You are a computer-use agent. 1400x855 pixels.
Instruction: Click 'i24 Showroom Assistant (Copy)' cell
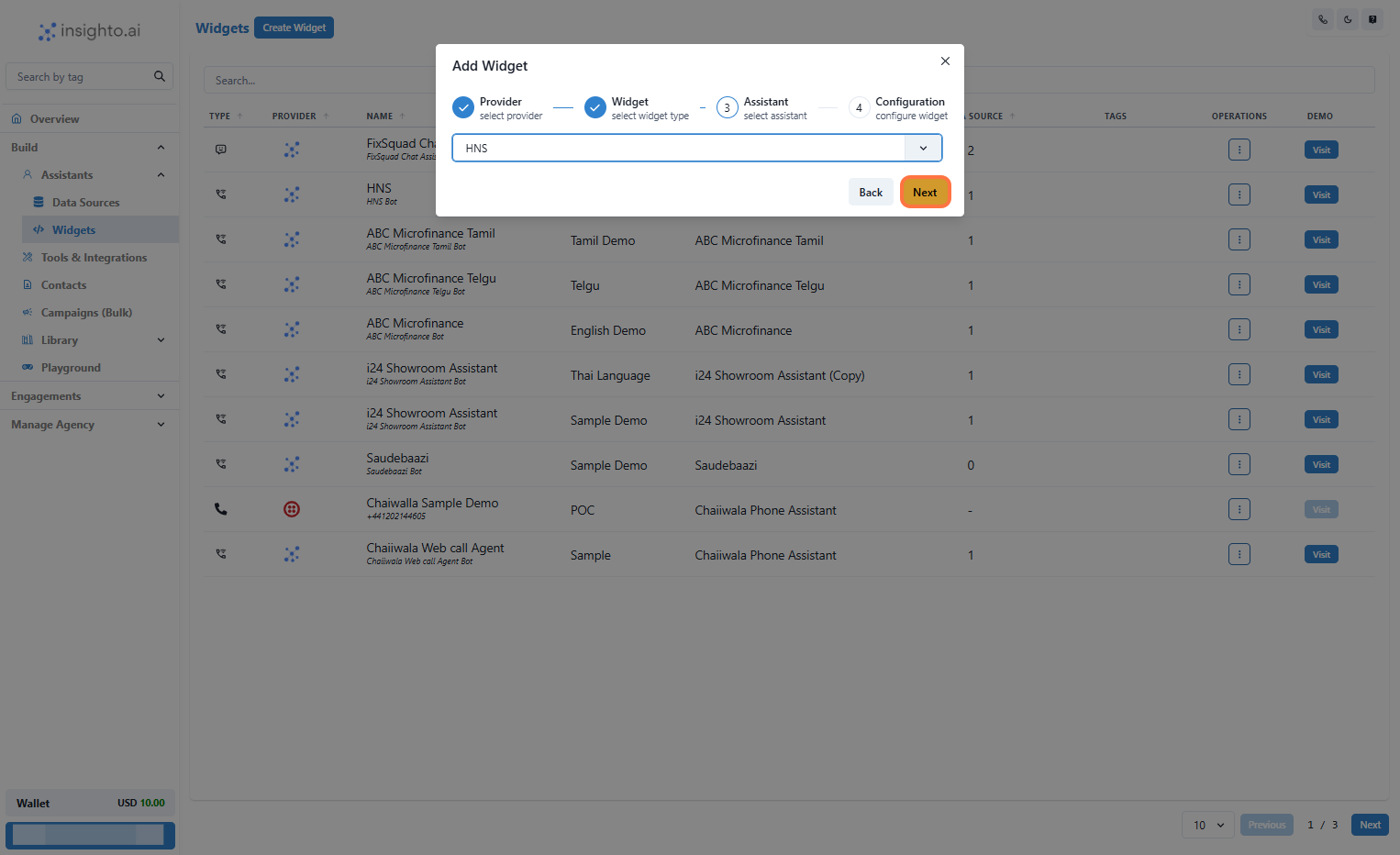coord(780,375)
